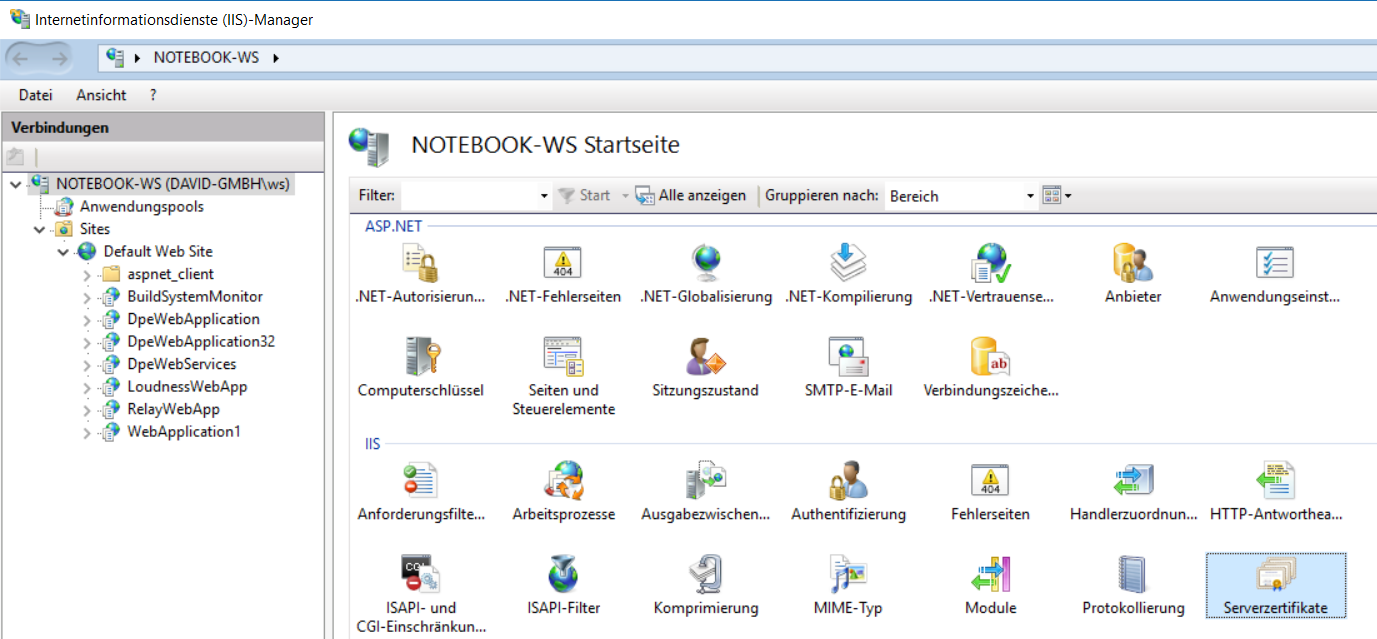The image size is (1377, 639).
Task: Open the Authentifizierung feature
Action: tap(848, 490)
